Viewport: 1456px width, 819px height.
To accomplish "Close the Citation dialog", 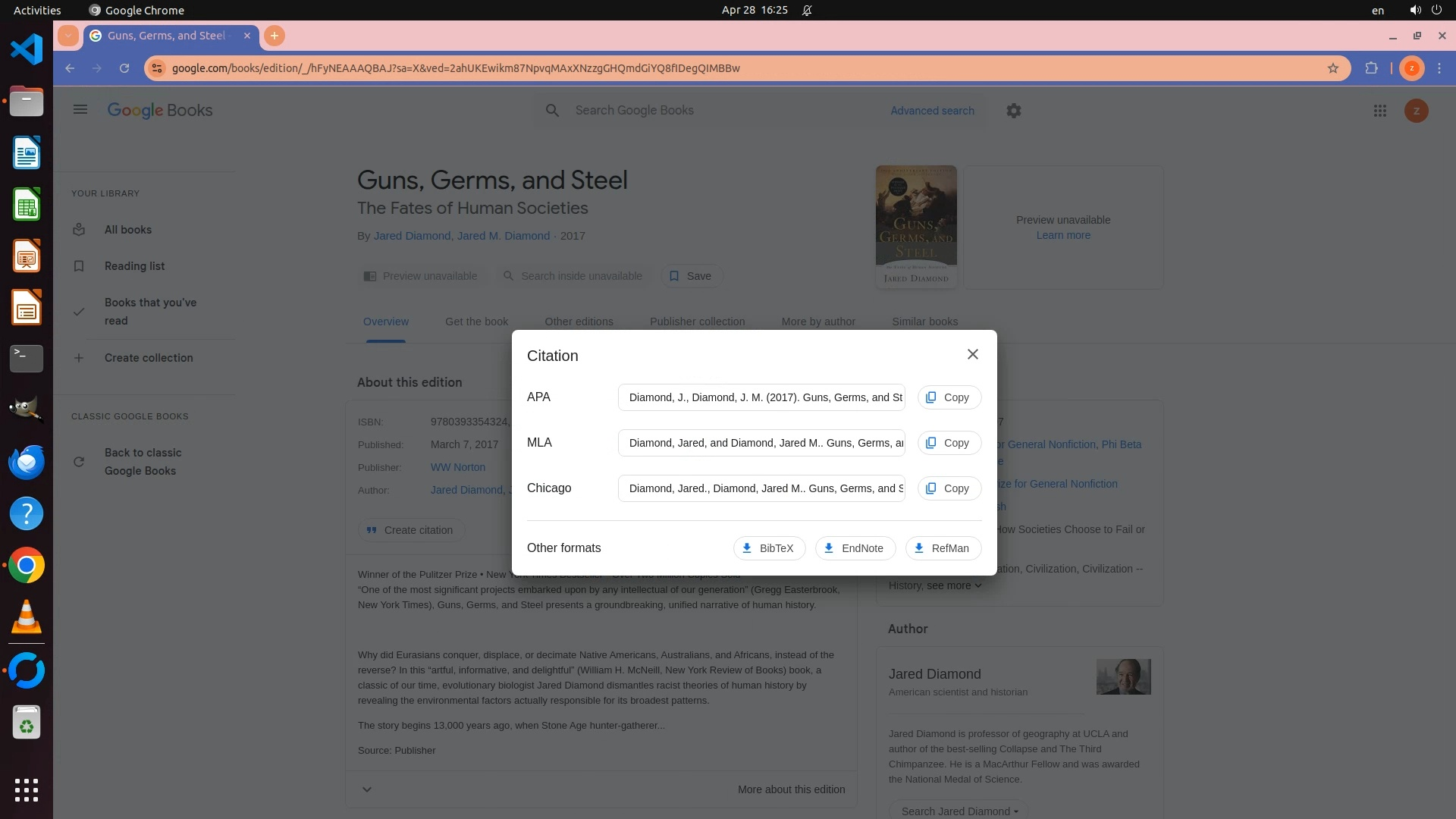I will click(x=972, y=354).
